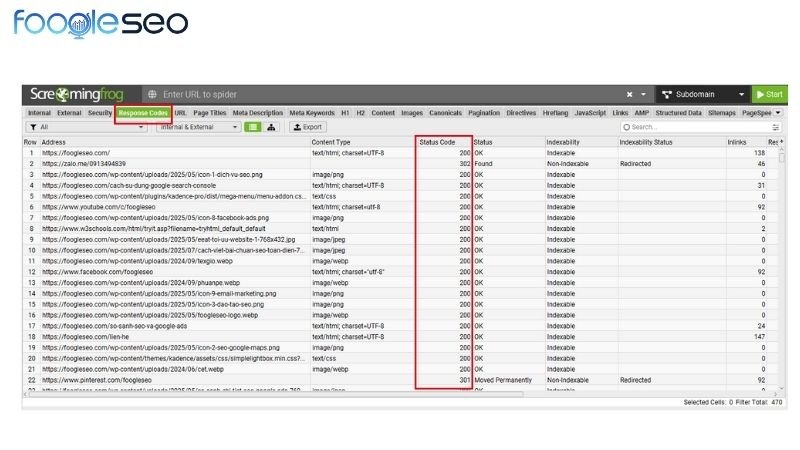This screenshot has width=800, height=450.
Task: Open the Content tab
Action: [x=383, y=113]
